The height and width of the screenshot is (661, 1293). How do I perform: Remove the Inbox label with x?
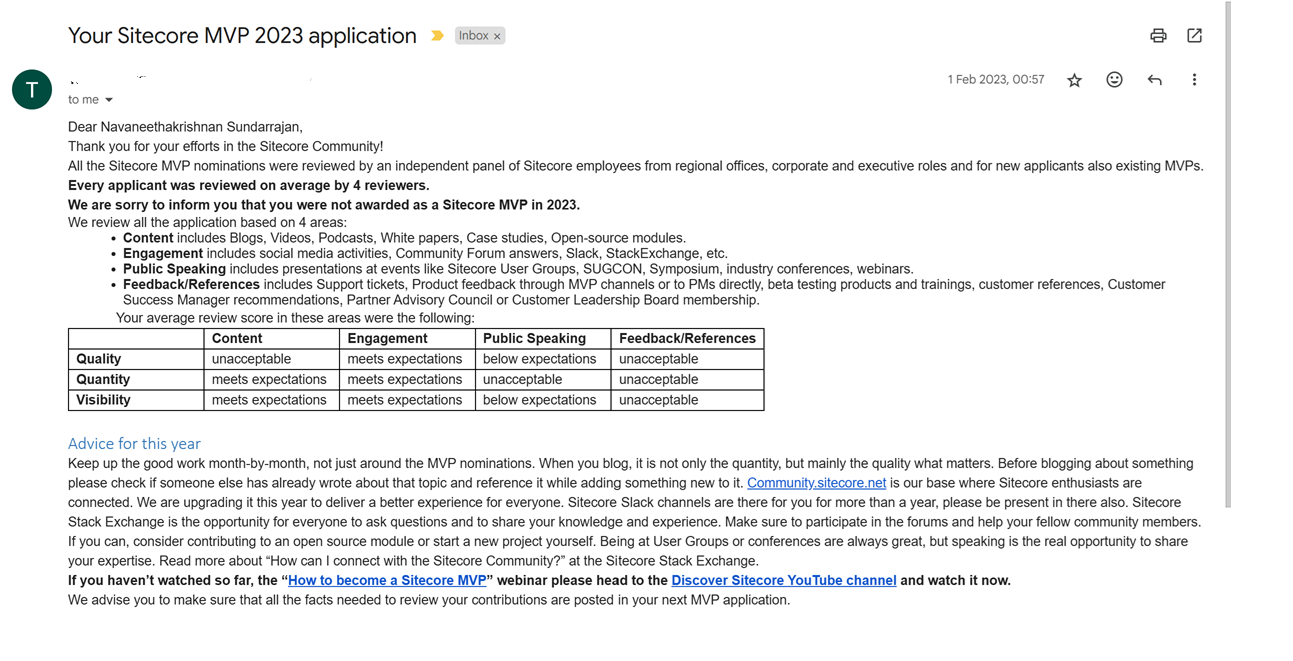coord(497,36)
